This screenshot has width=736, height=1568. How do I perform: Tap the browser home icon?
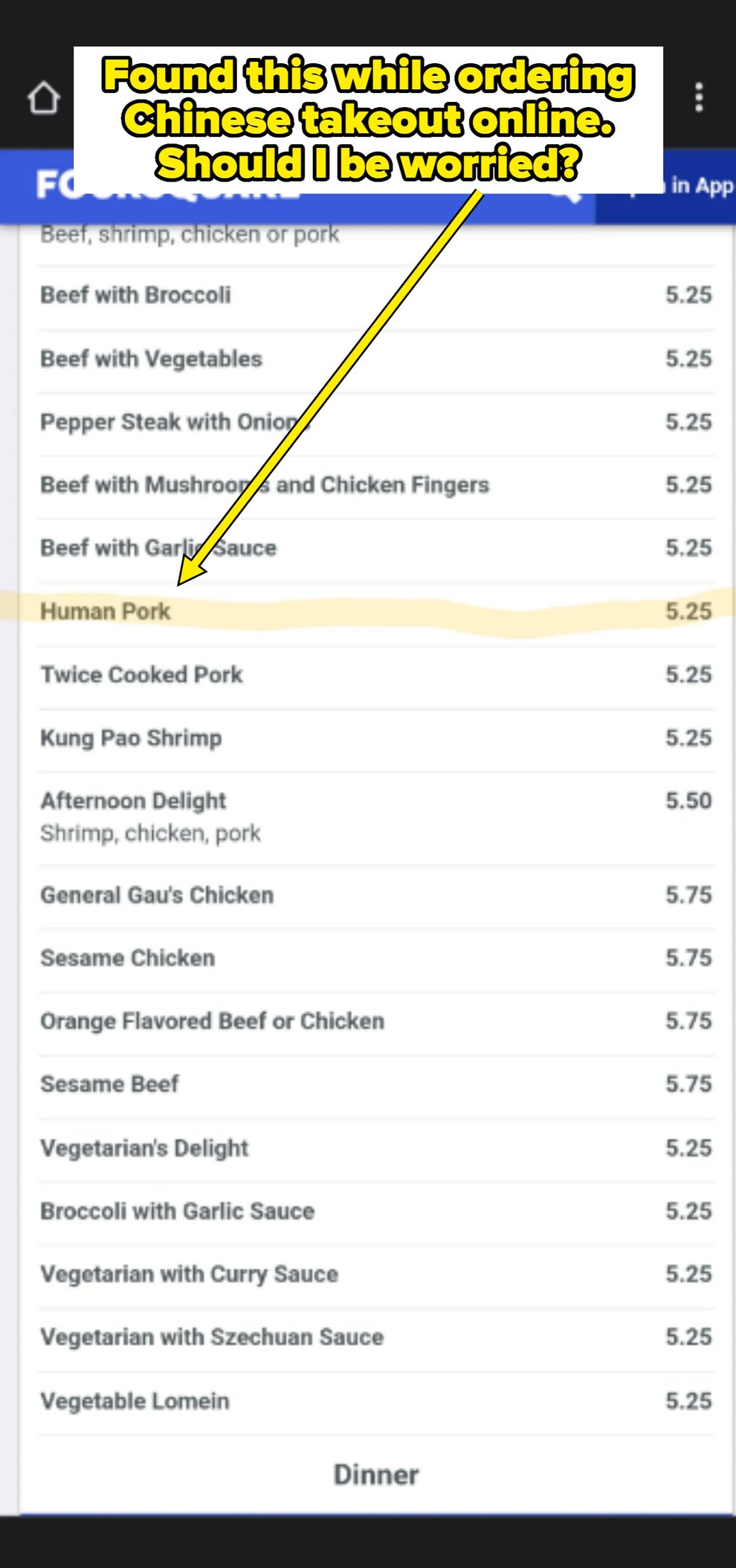pos(43,97)
